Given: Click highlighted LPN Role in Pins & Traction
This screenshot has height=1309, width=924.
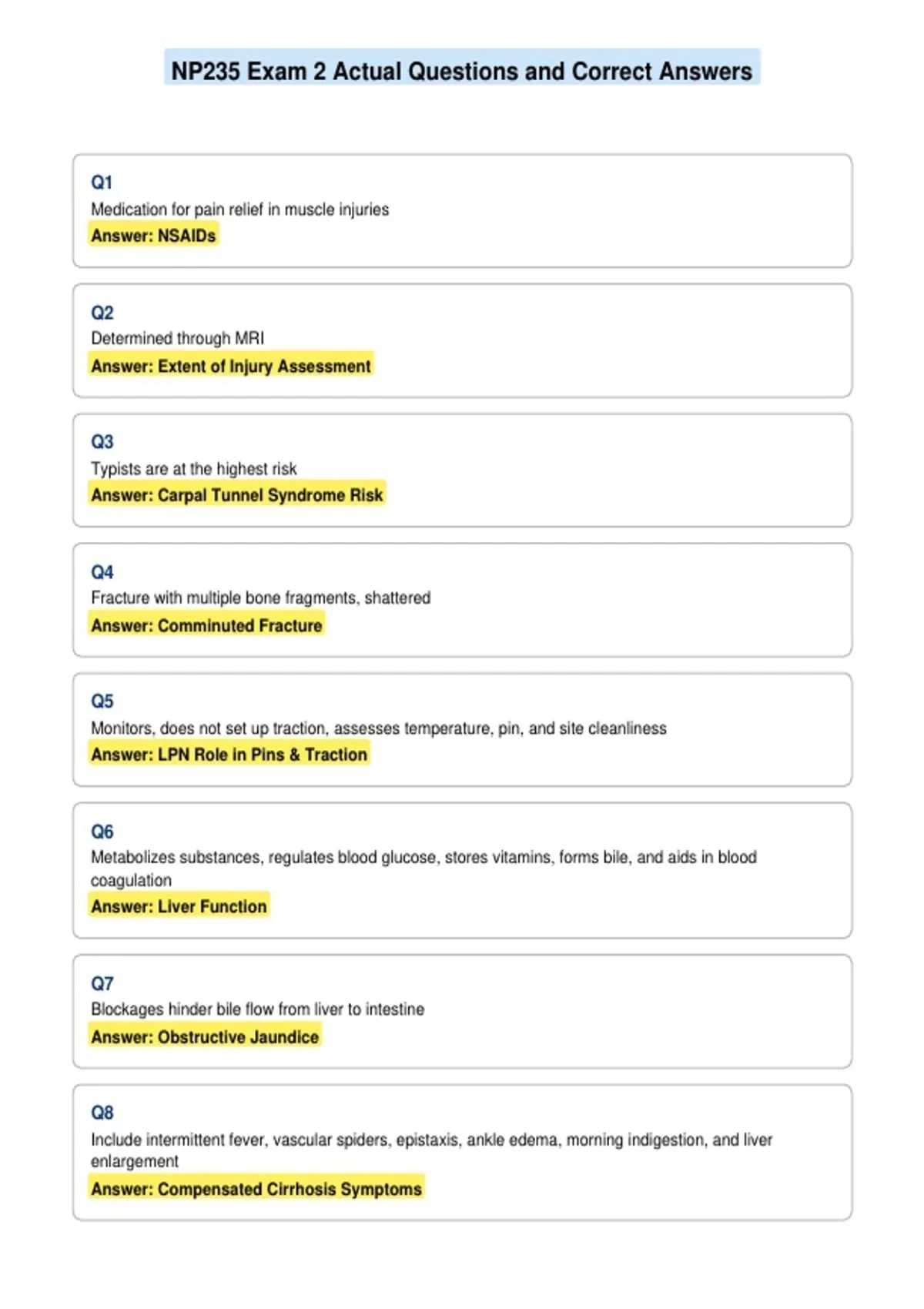Looking at the screenshot, I should click(229, 755).
